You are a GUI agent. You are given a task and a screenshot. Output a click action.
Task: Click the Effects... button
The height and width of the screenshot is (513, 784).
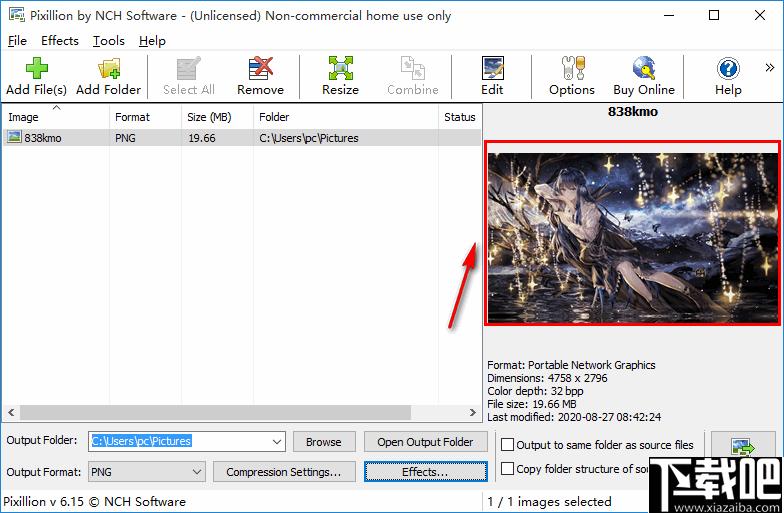426,472
